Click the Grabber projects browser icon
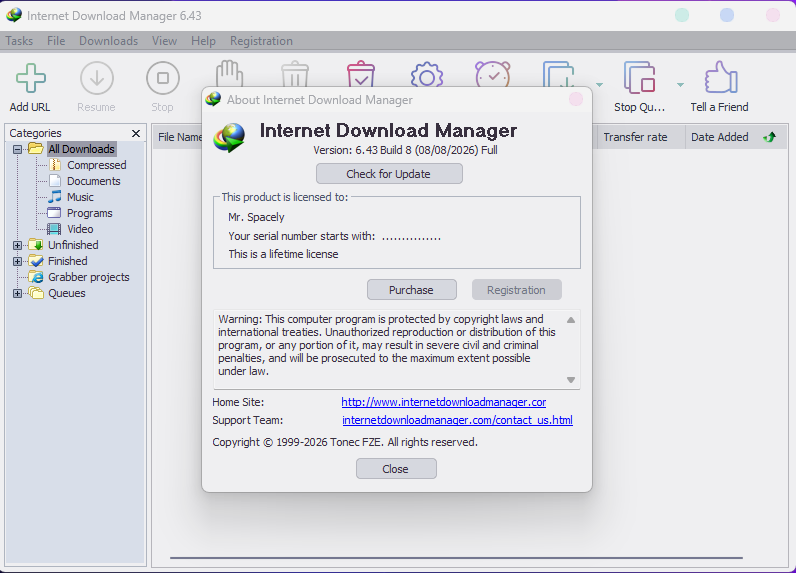Image resolution: width=796 pixels, height=573 pixels. pos(36,277)
